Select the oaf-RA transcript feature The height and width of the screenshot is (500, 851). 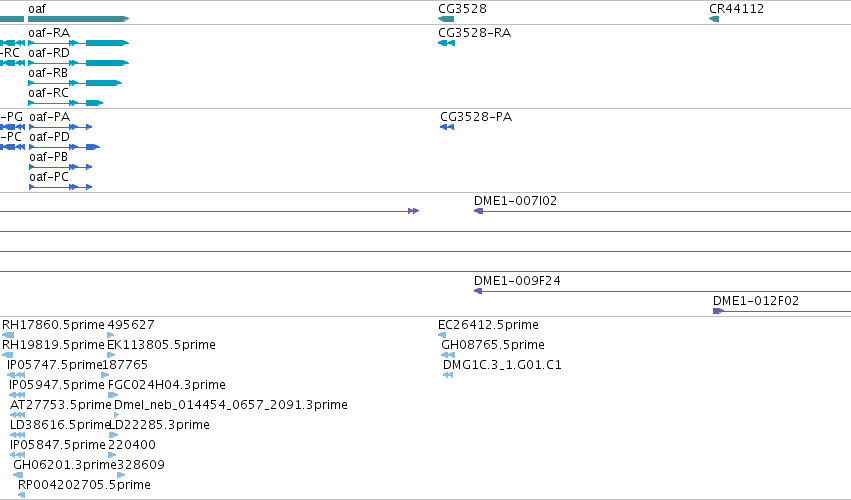pos(79,43)
